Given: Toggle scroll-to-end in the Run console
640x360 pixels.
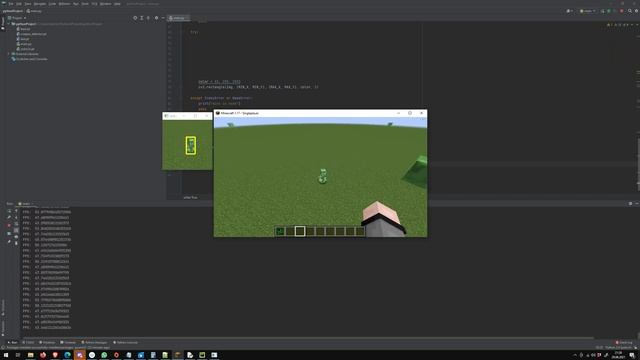Looking at the screenshot, I should 16,230.
